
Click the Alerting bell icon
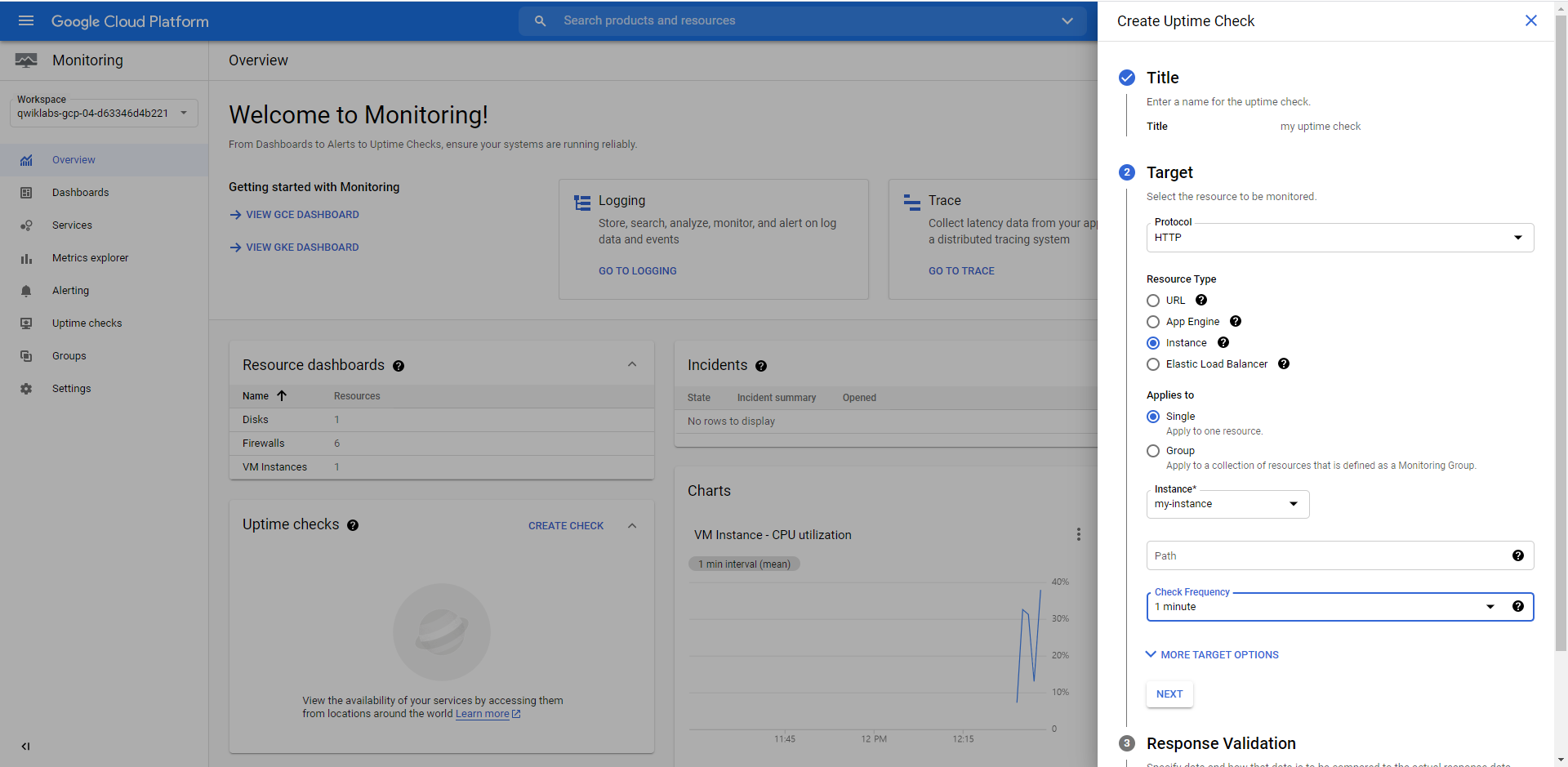click(x=26, y=291)
